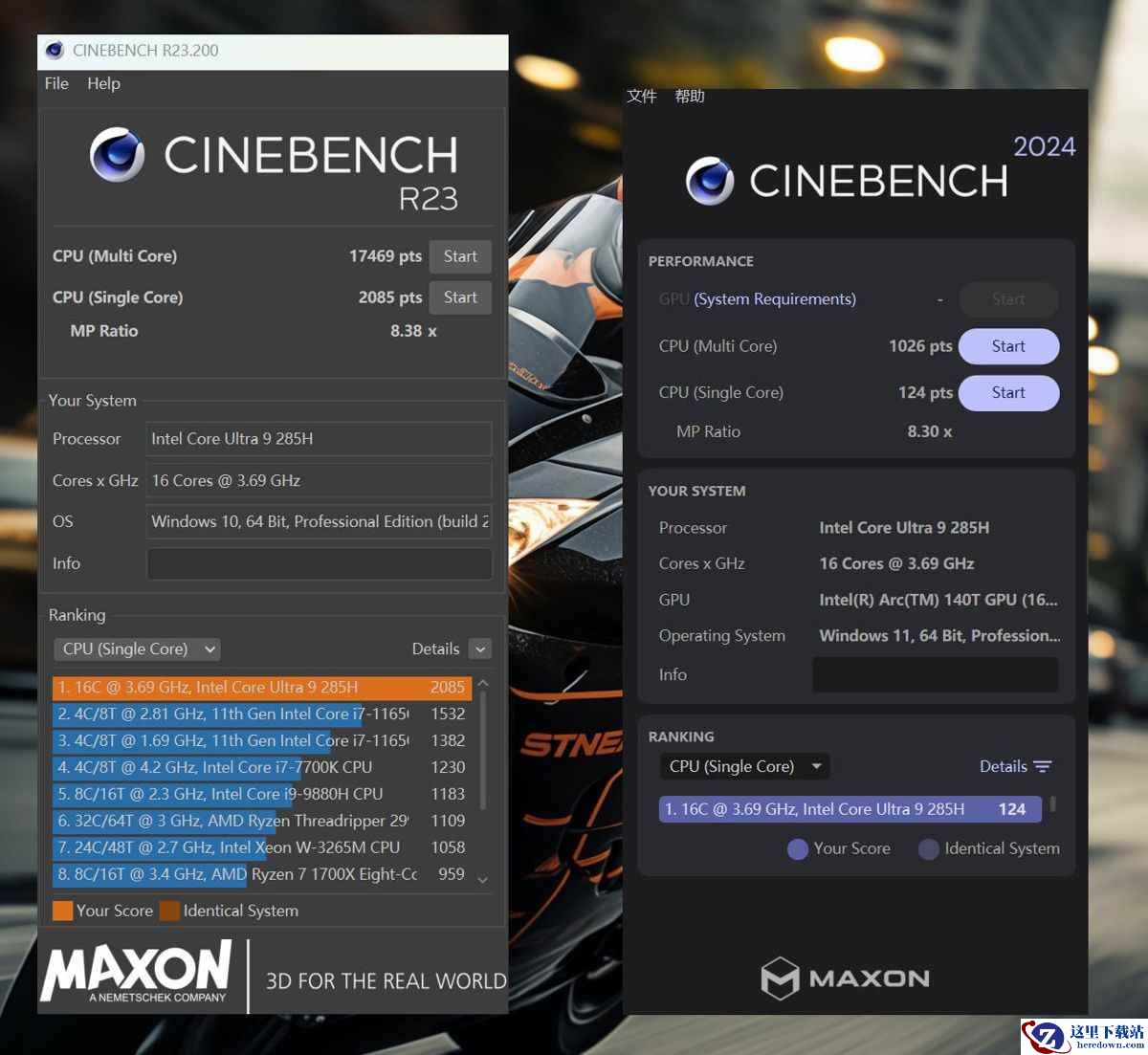Click R23 ranking scrollbar up arrow

[x=483, y=684]
